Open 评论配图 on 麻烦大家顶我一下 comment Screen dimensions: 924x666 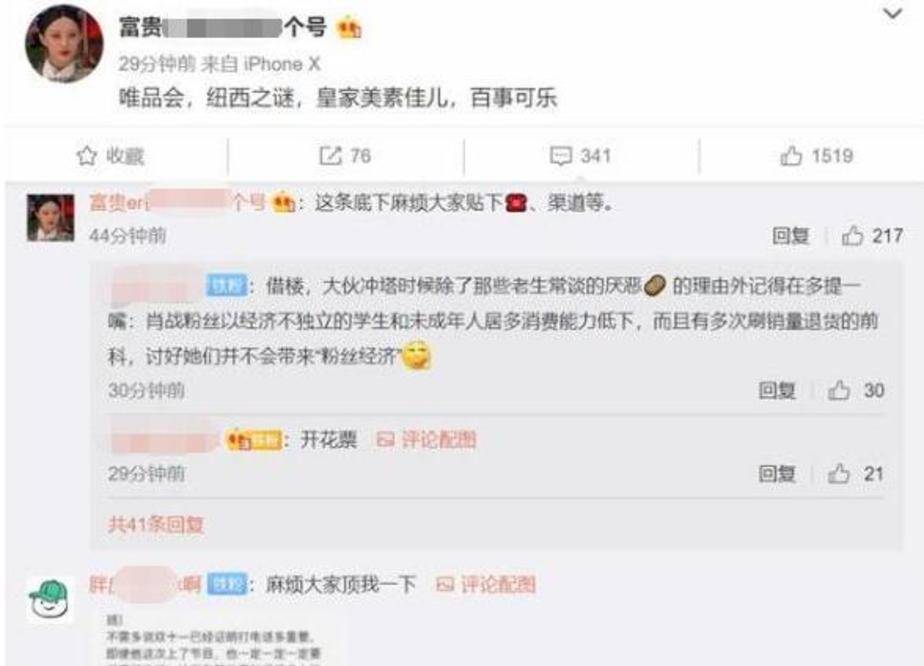point(486,584)
